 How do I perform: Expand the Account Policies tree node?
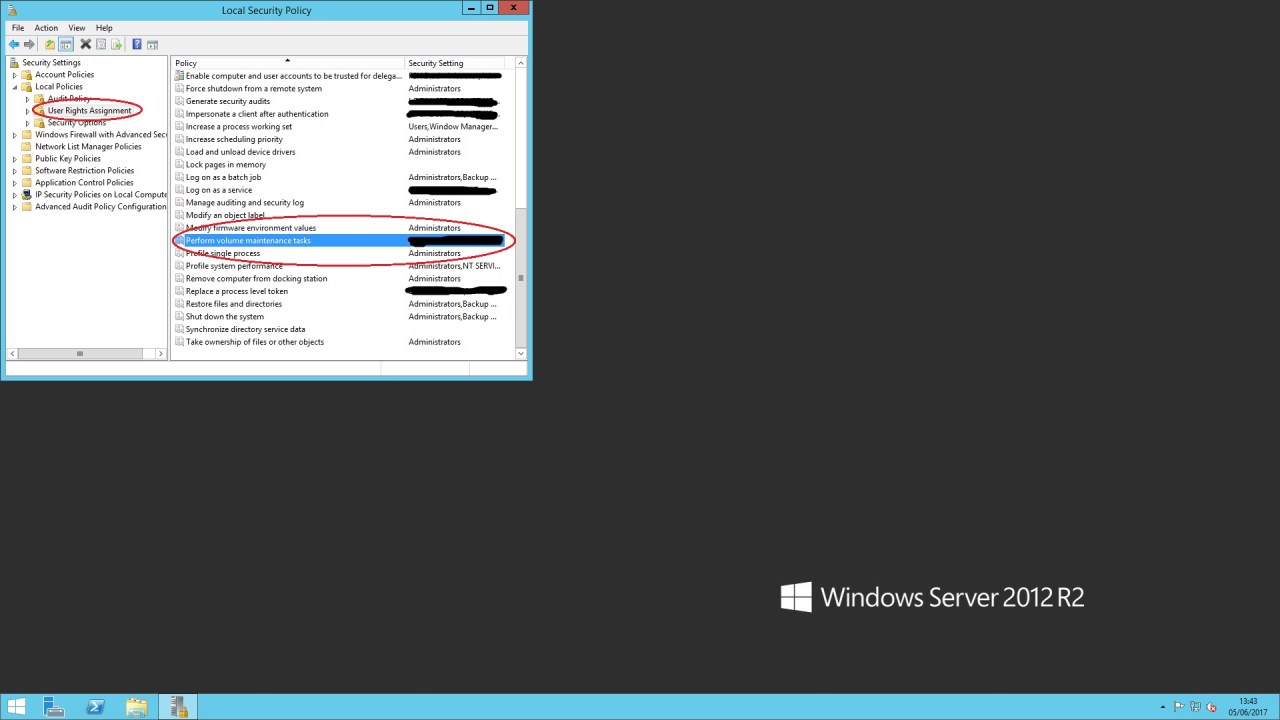point(15,75)
